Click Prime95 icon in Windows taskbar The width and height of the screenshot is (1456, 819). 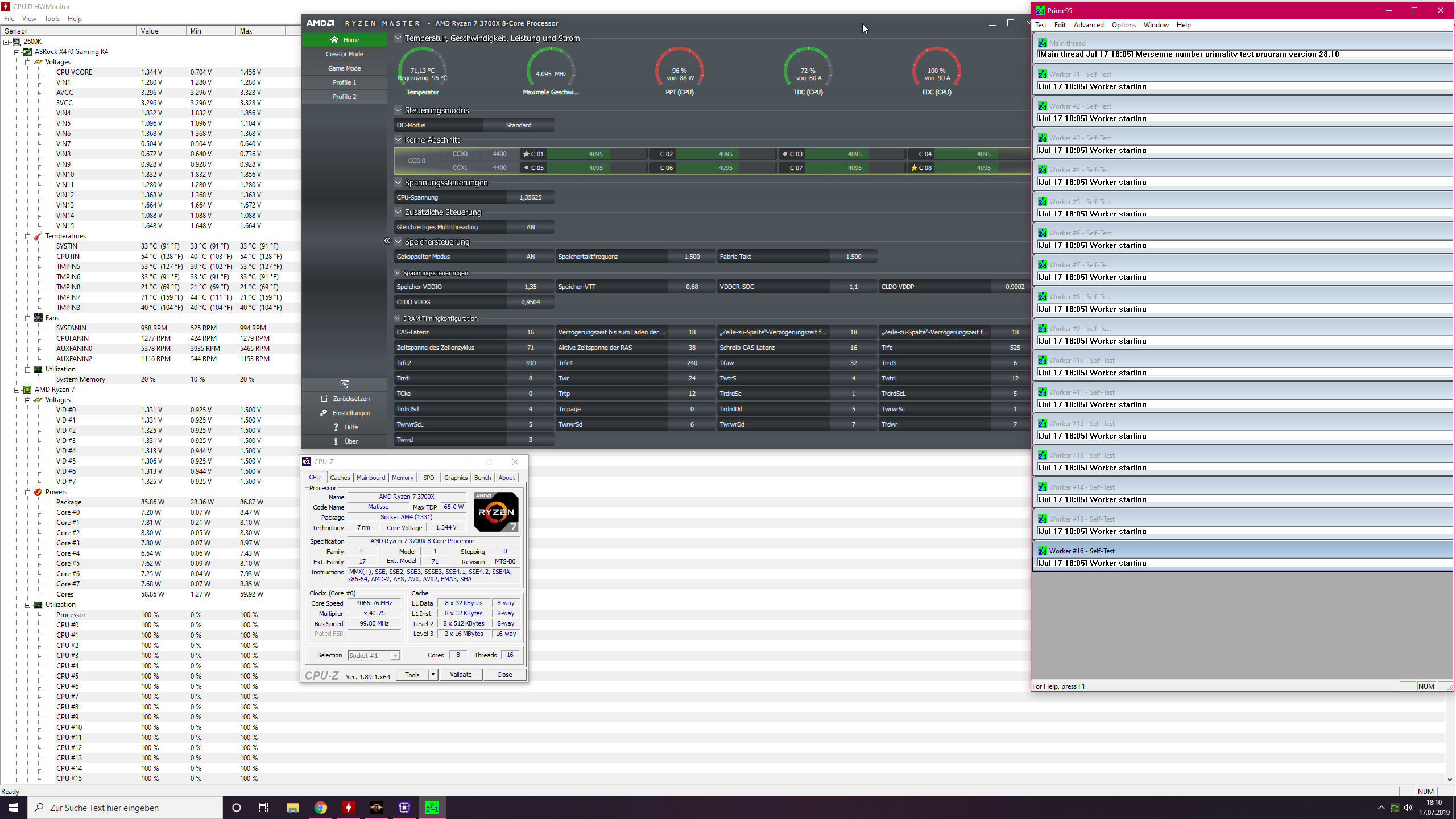tap(432, 808)
